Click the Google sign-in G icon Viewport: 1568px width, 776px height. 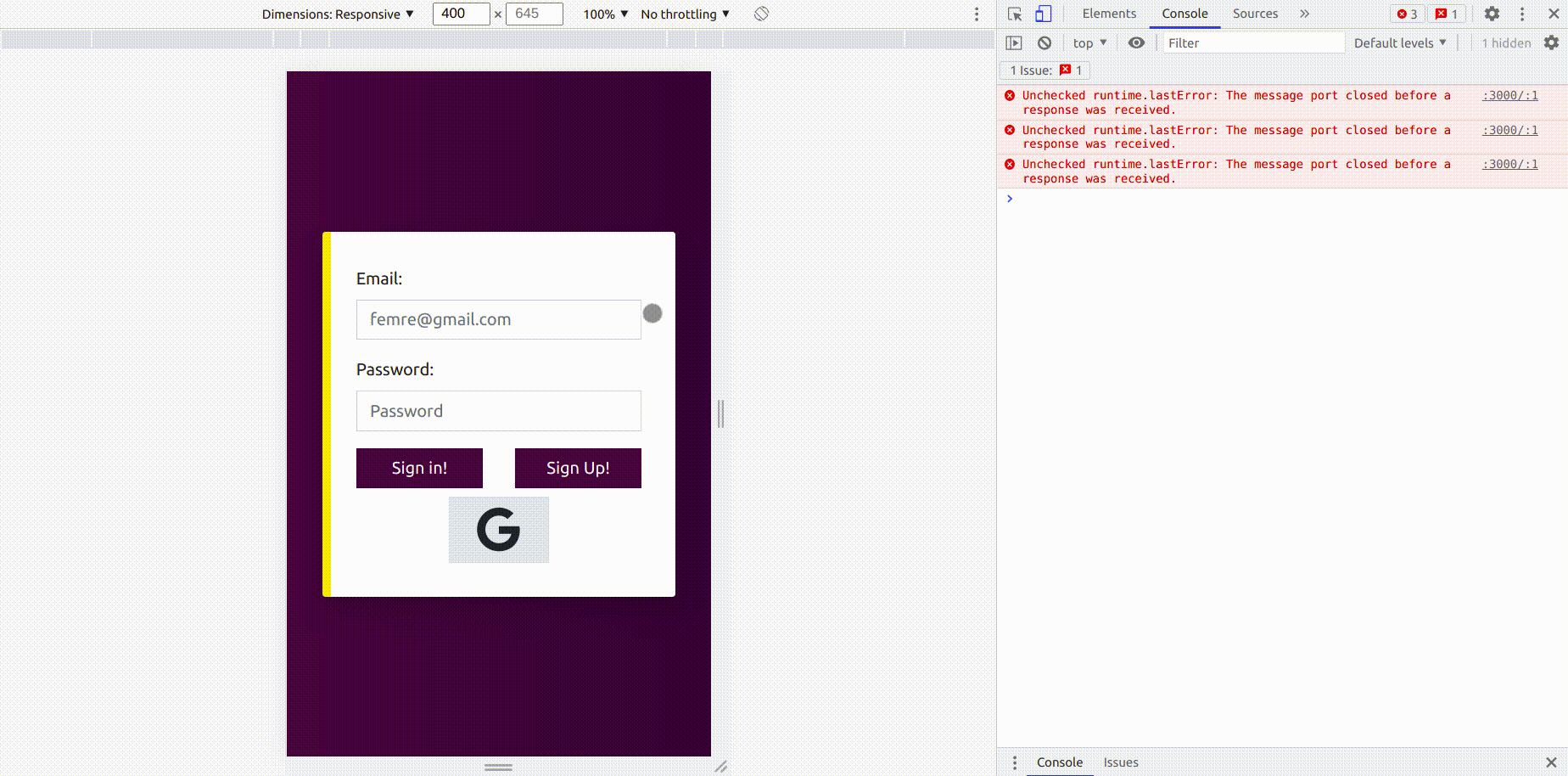click(x=498, y=530)
